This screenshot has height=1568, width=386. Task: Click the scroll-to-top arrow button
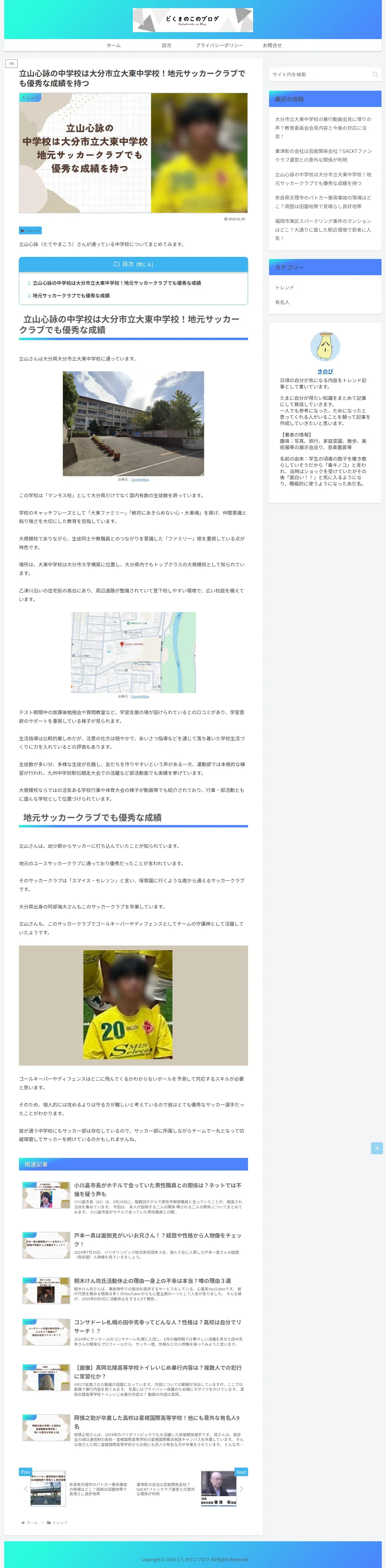377,1148
